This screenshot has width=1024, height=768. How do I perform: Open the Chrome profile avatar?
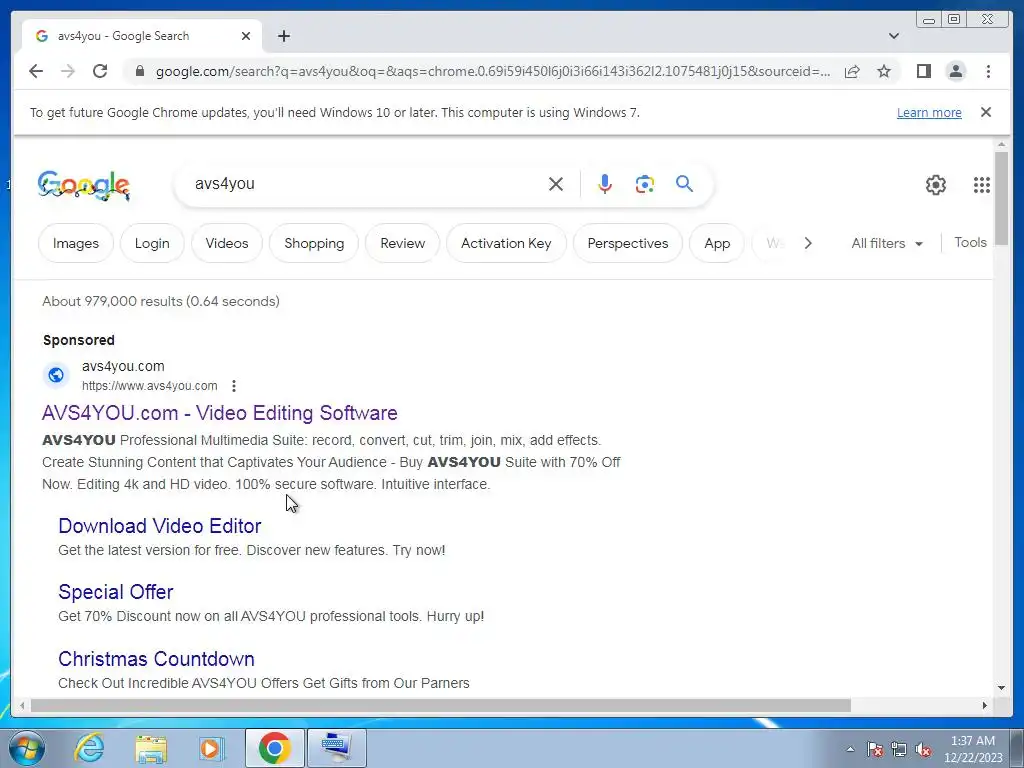(955, 71)
